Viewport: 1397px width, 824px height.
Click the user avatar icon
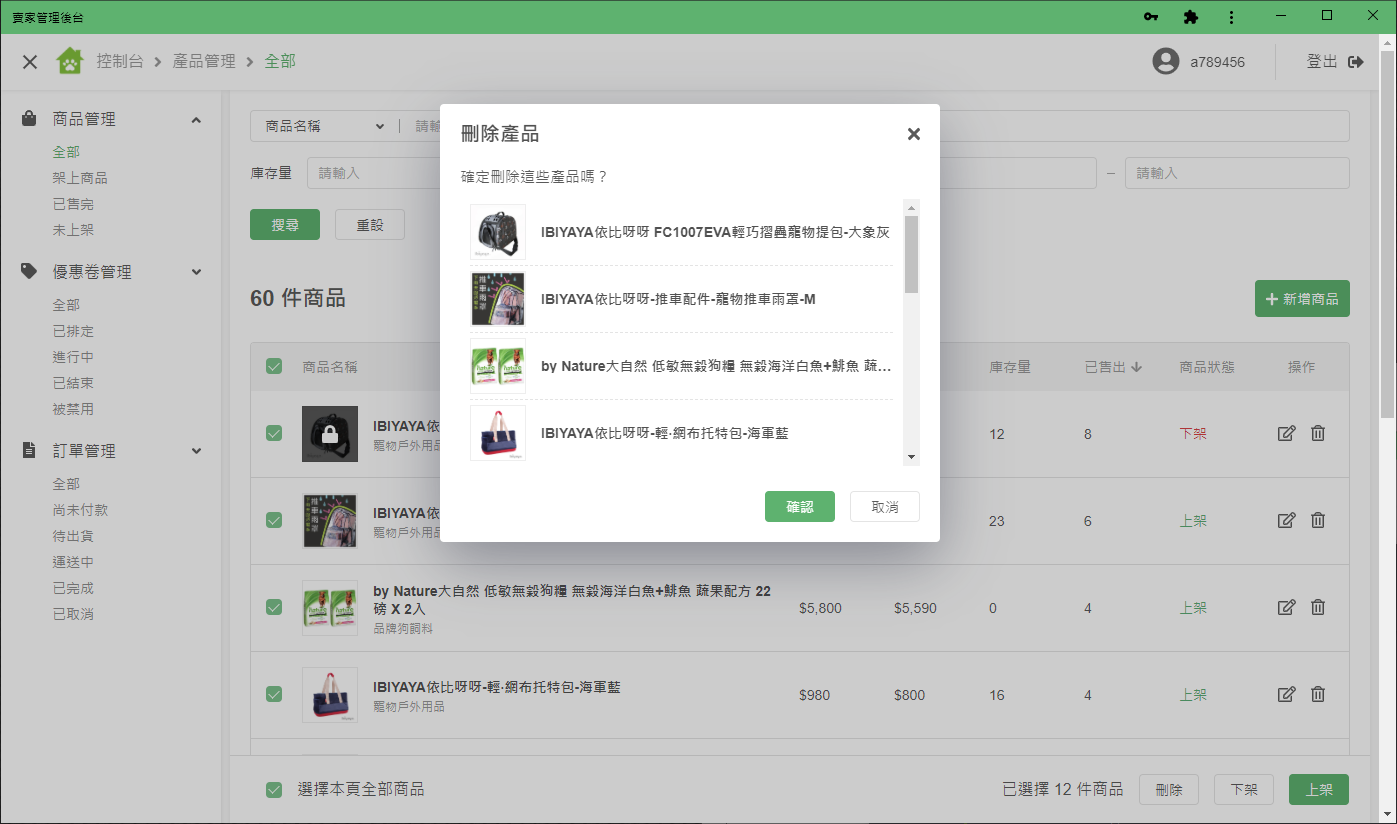1165,62
